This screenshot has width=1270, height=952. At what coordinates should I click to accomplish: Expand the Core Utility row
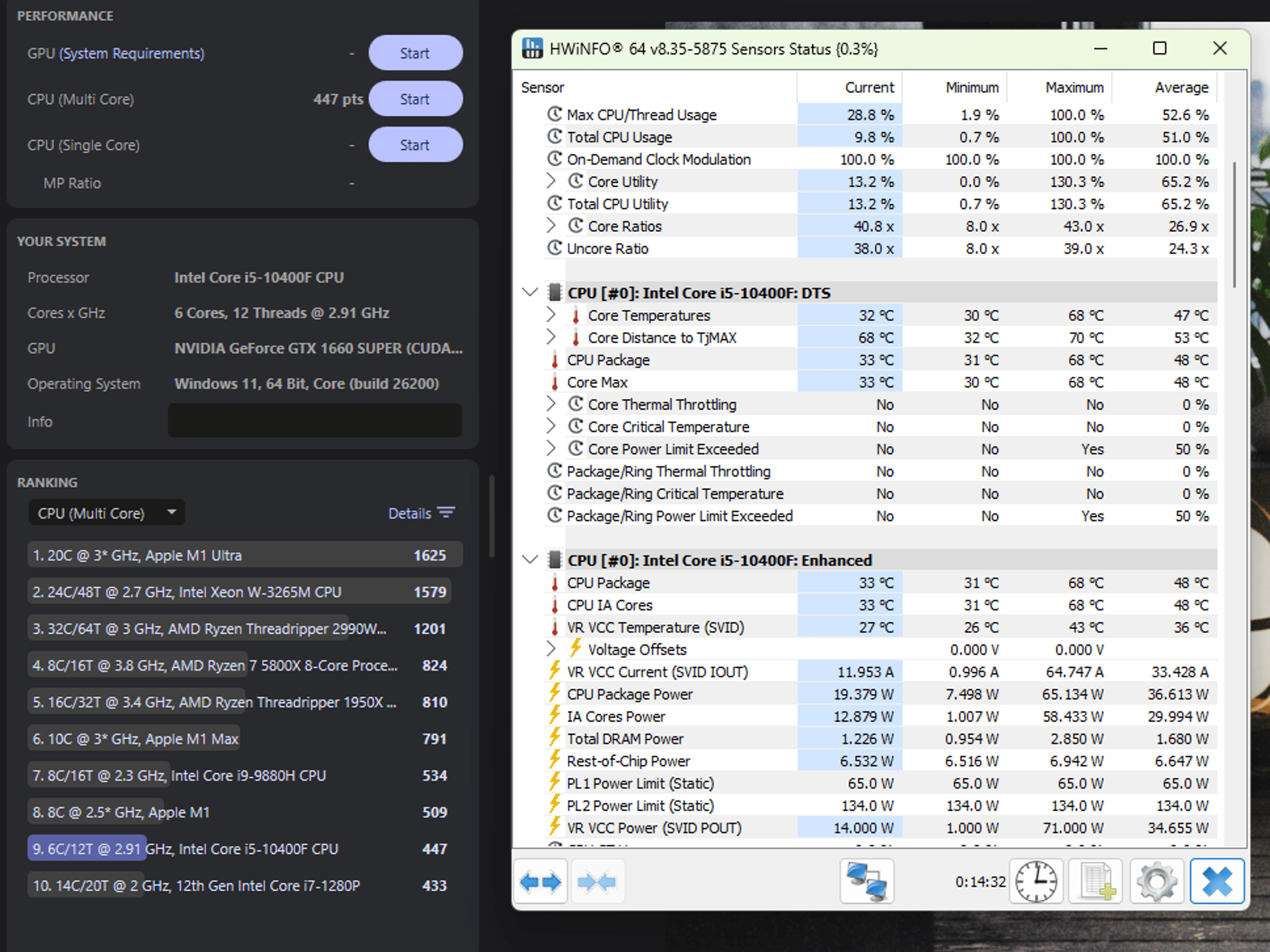551,181
